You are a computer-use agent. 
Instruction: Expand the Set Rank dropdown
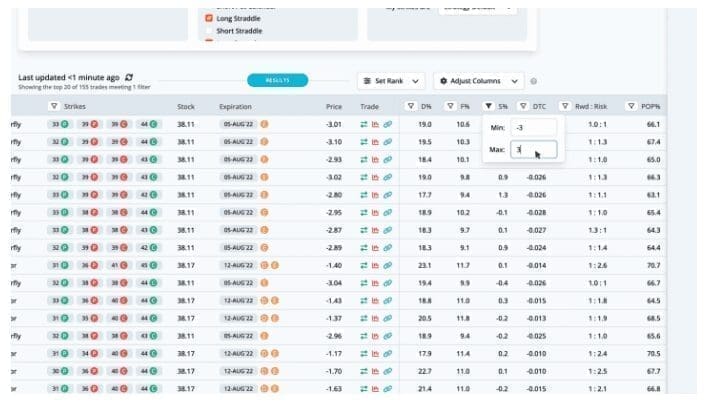(391, 81)
